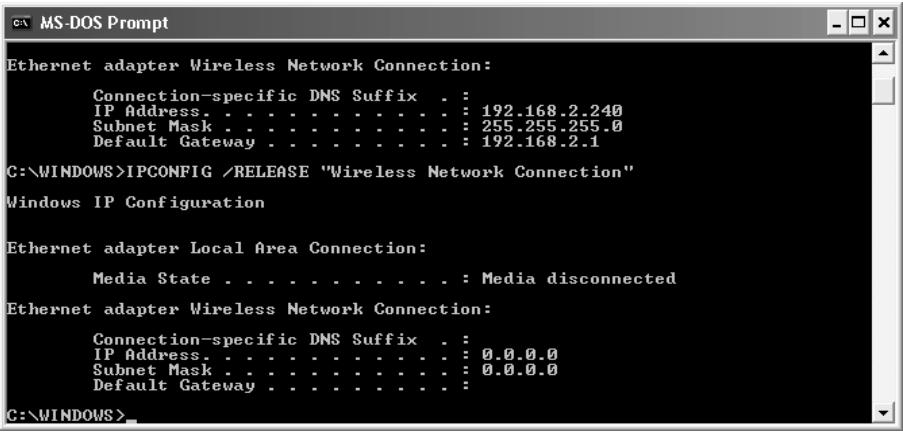
Task: Open the MS-DOS Prompt system menu icon
Action: 22,23
